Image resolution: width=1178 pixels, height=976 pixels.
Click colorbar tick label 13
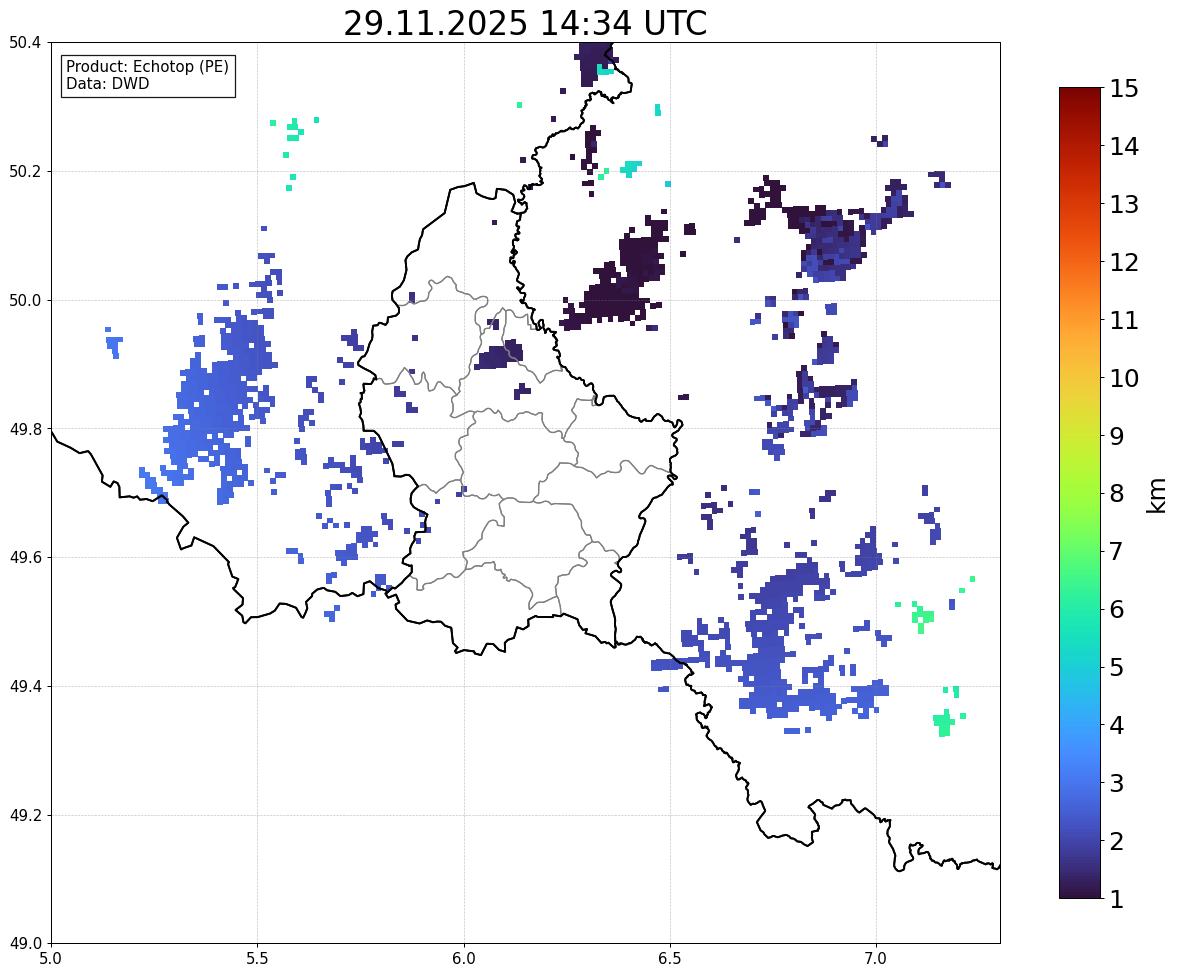click(x=1124, y=204)
